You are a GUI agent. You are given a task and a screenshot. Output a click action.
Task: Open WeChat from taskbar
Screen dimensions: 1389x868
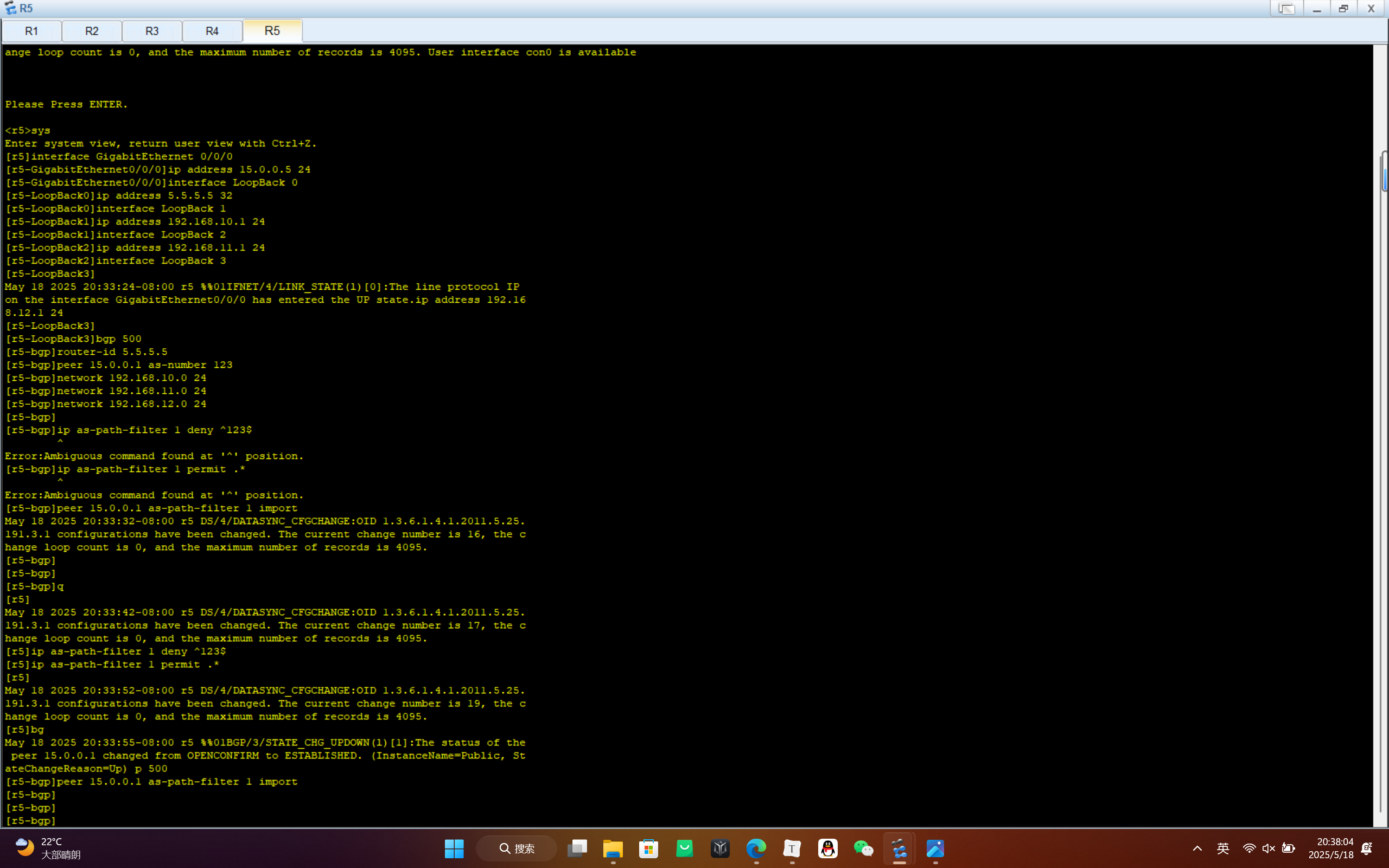[863, 848]
